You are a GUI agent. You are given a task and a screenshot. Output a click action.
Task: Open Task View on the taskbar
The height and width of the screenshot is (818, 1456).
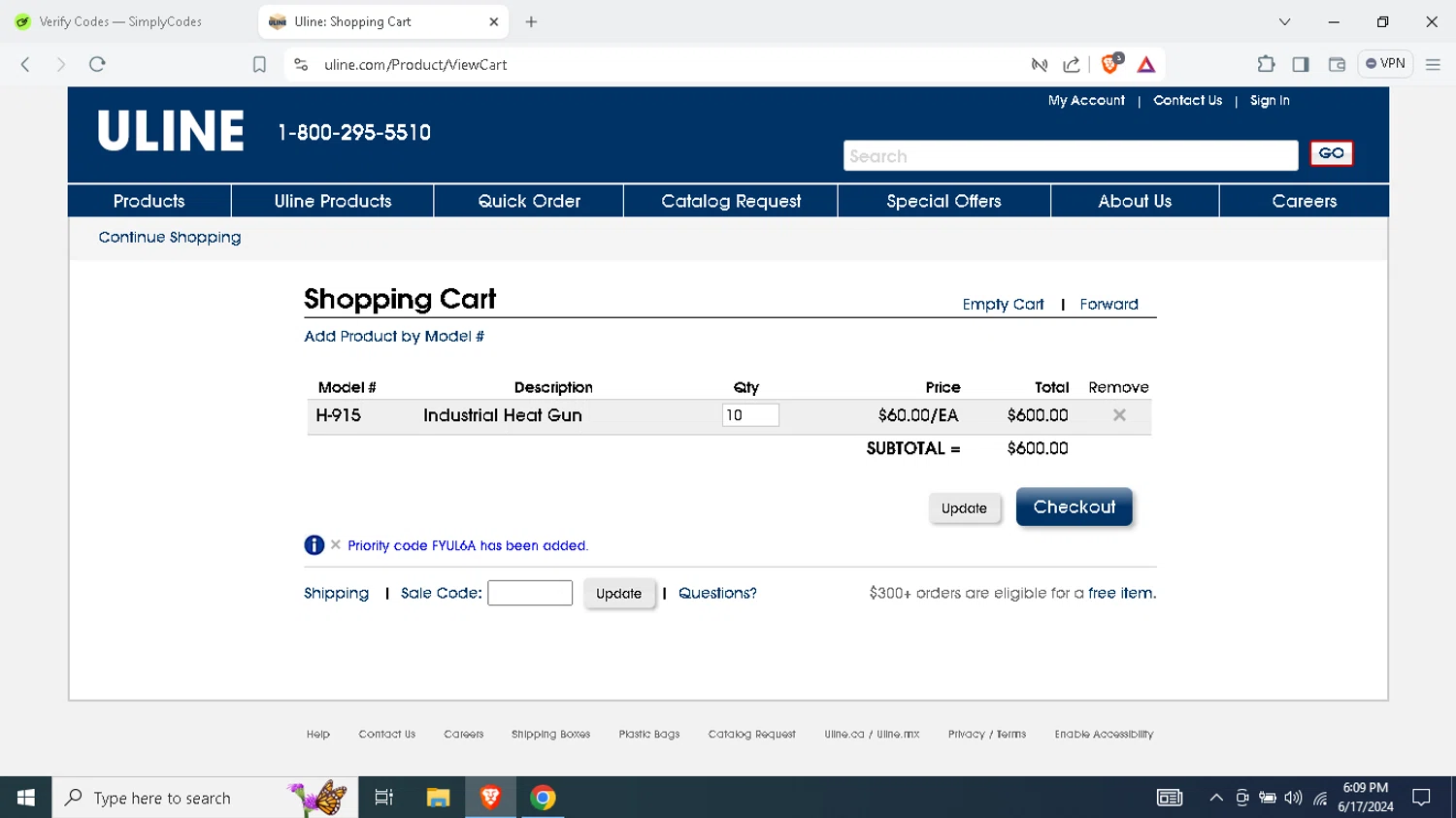(384, 798)
